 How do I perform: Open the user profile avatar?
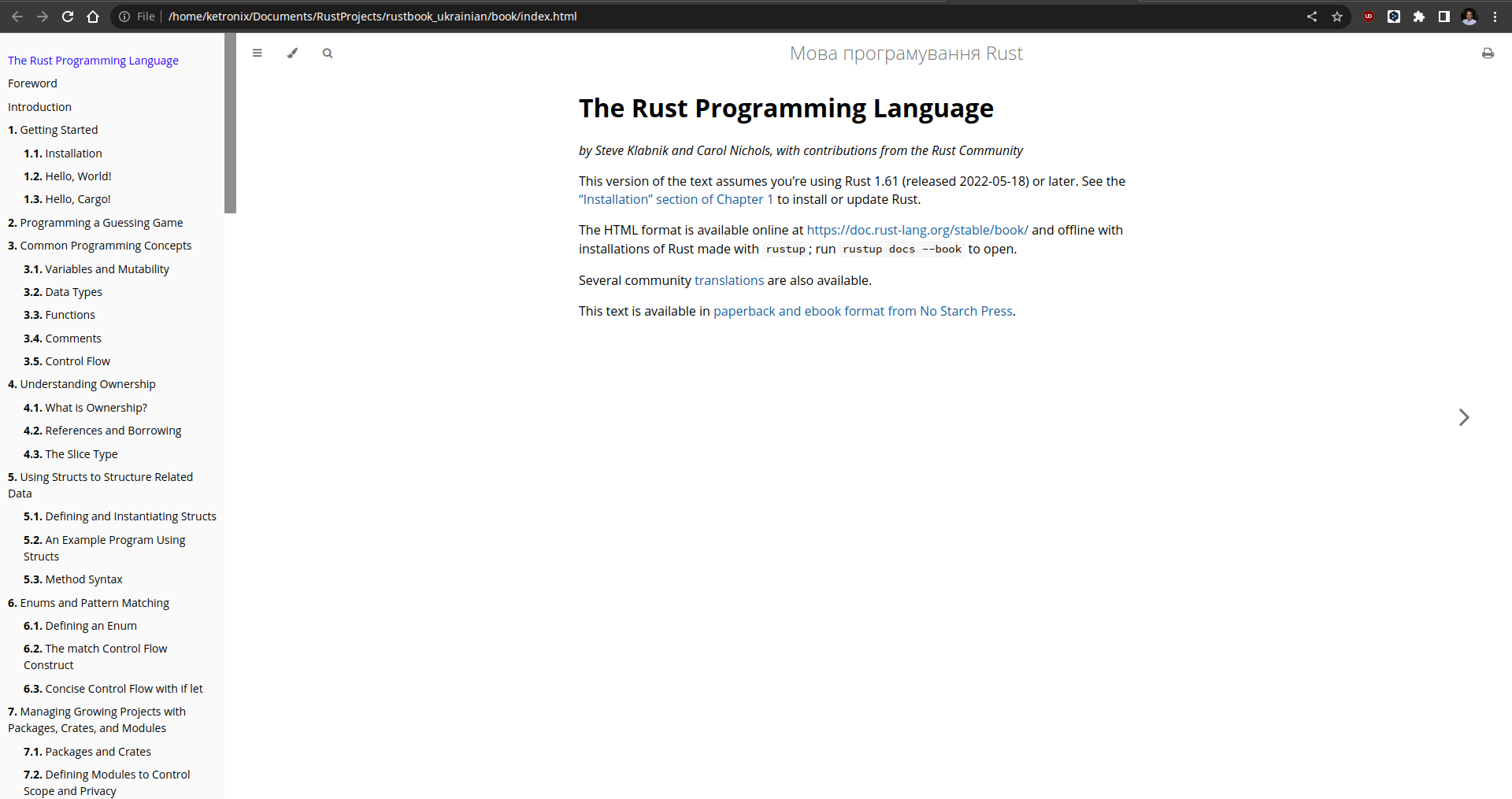click(1469, 17)
